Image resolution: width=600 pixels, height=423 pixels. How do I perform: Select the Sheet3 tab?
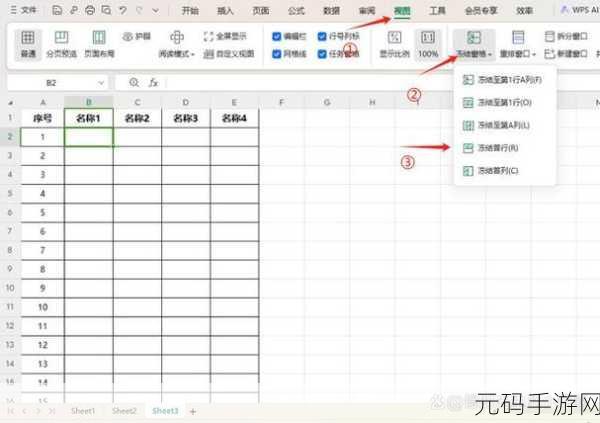pyautogui.click(x=165, y=411)
